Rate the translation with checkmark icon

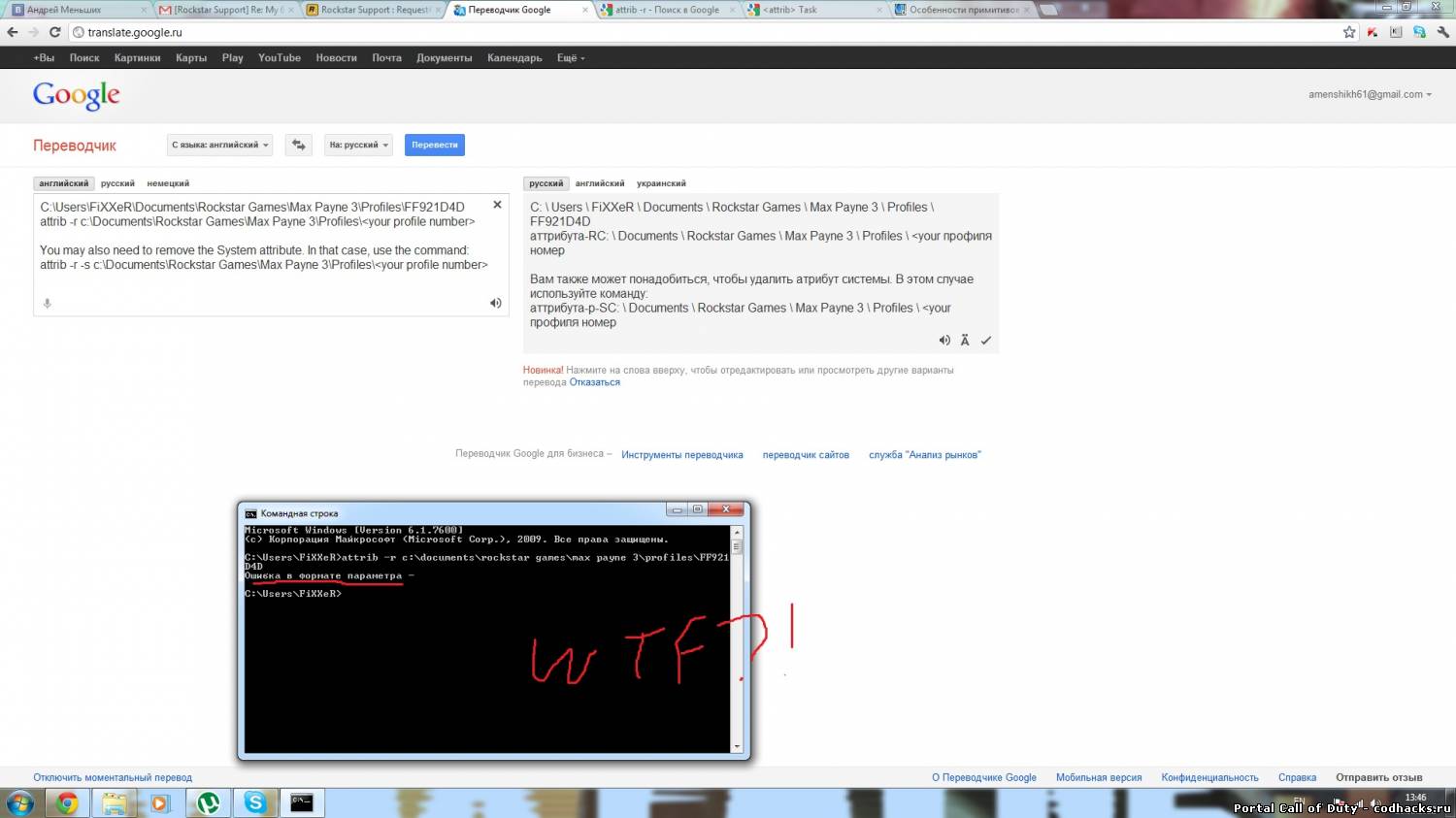pyautogui.click(x=986, y=340)
